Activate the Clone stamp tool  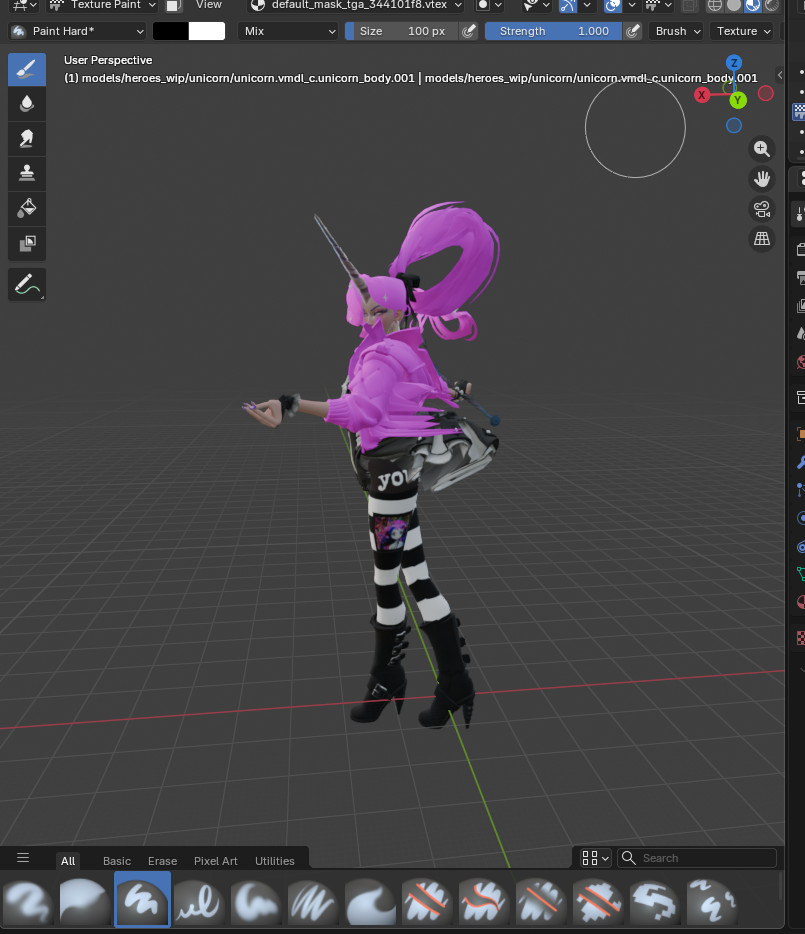[27, 173]
